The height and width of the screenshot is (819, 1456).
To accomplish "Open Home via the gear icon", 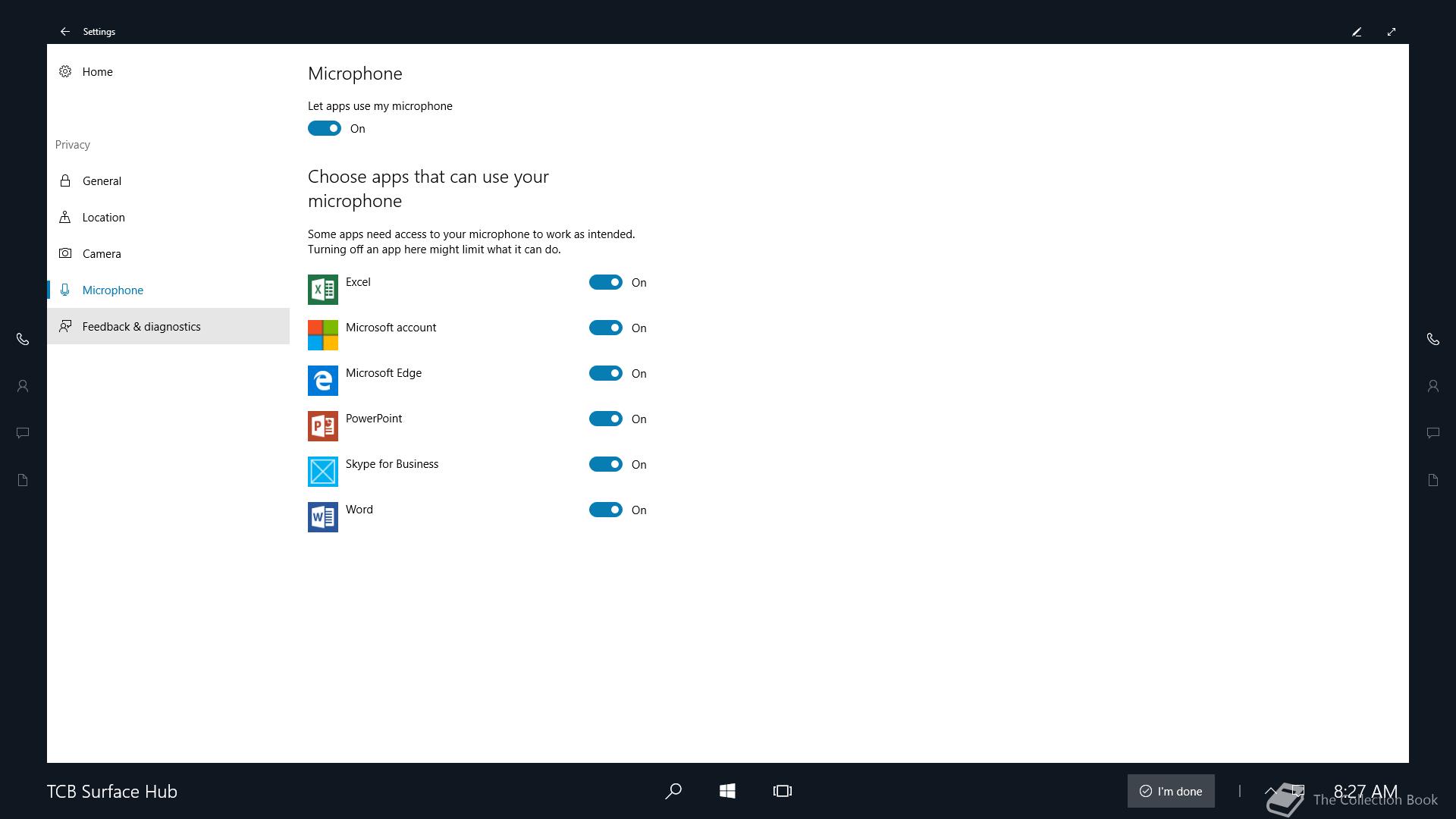I will point(65,71).
